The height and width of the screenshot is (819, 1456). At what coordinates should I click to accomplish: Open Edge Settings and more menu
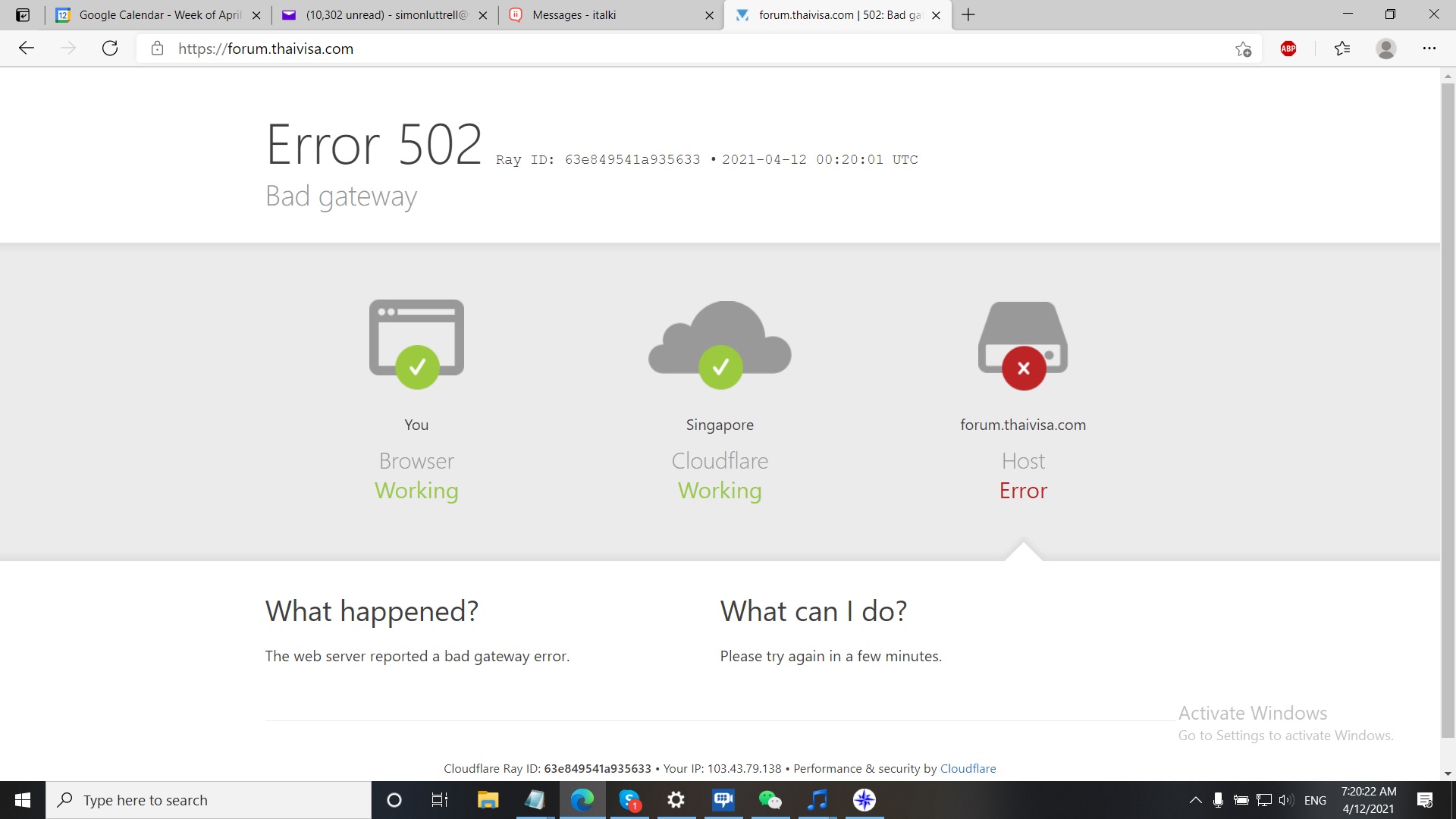1429,49
